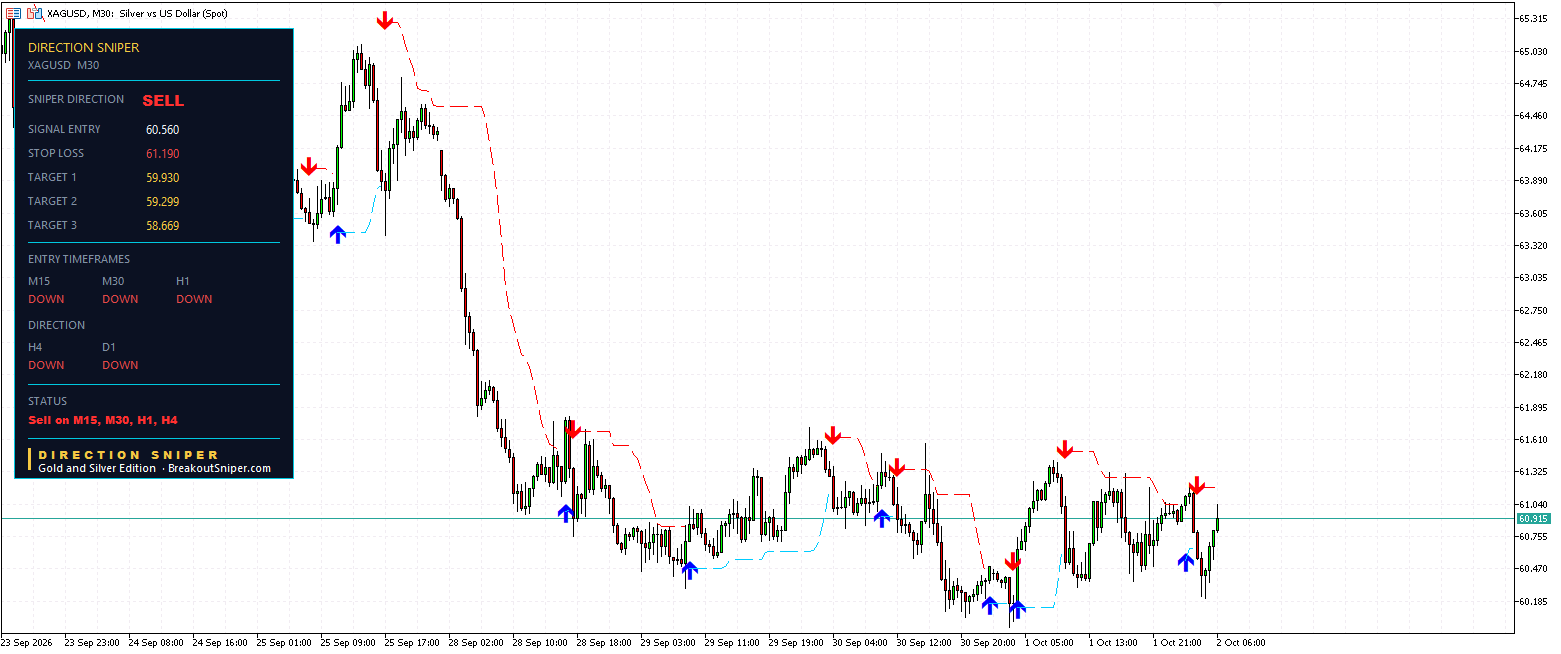This screenshot has width=1561, height=654.
Task: Click the 'DIRECTION SNIPER' panel heading
Action: coord(84,47)
